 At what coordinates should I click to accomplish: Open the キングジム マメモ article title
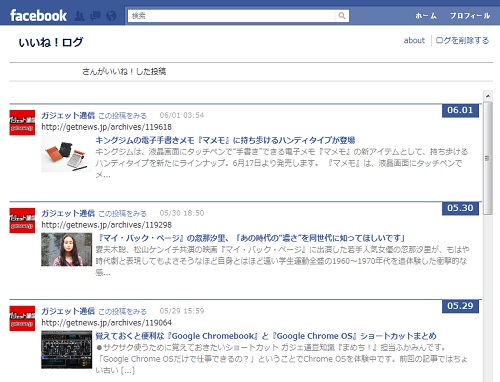click(225, 140)
